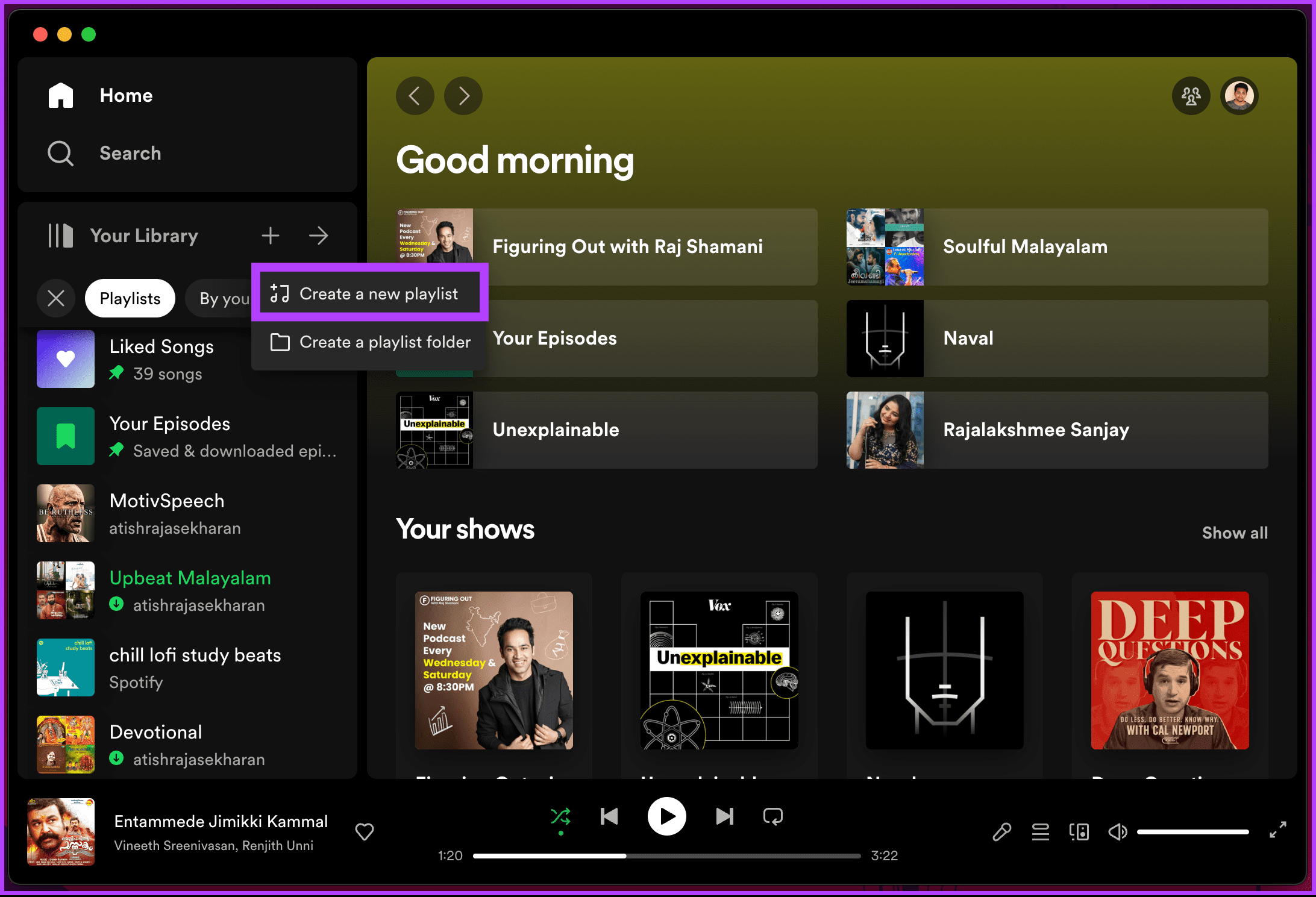This screenshot has height=897, width=1316.
Task: Toggle repeat mode
Action: point(773,817)
